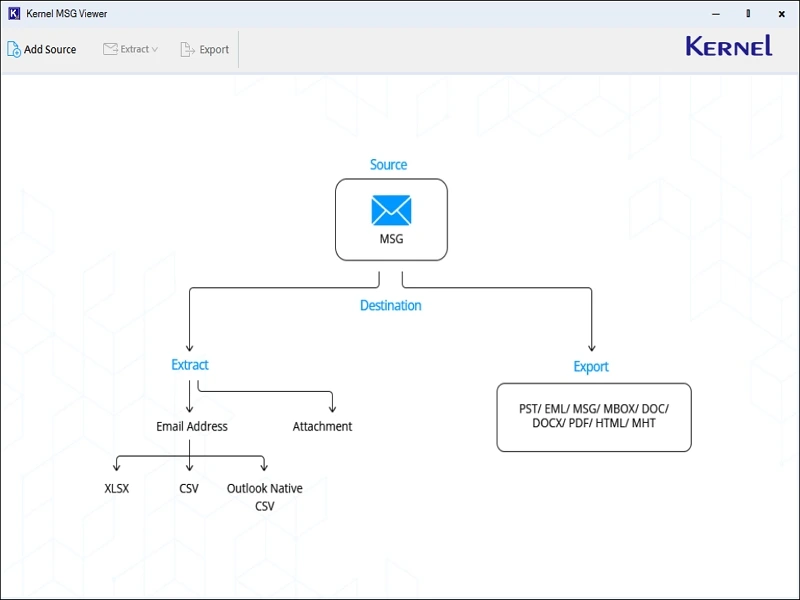Click the Destination label in the flowchart

pos(390,305)
